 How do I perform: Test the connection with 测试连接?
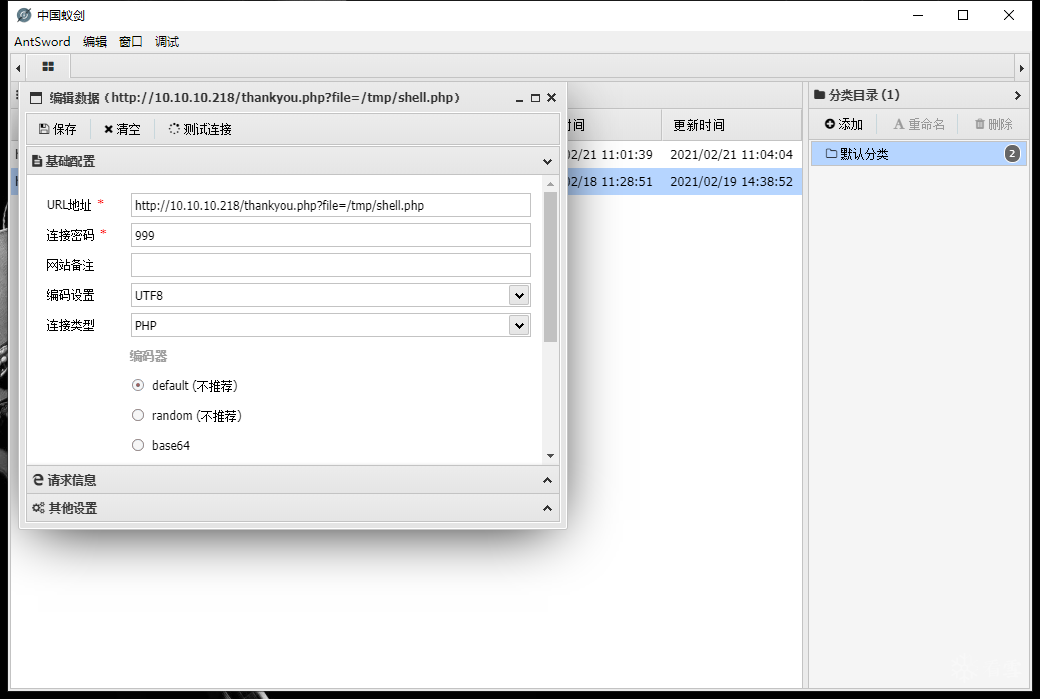click(200, 129)
